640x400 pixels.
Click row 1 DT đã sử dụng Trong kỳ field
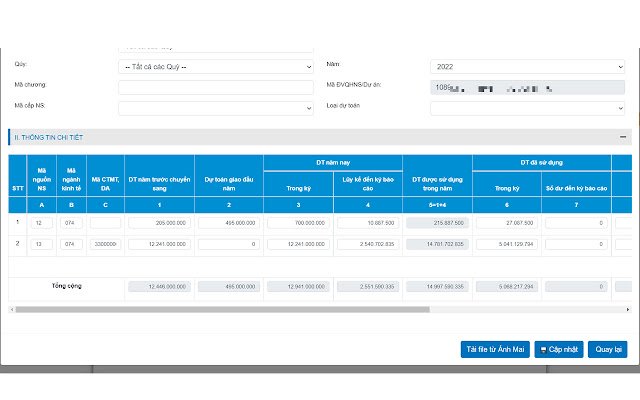point(507,223)
